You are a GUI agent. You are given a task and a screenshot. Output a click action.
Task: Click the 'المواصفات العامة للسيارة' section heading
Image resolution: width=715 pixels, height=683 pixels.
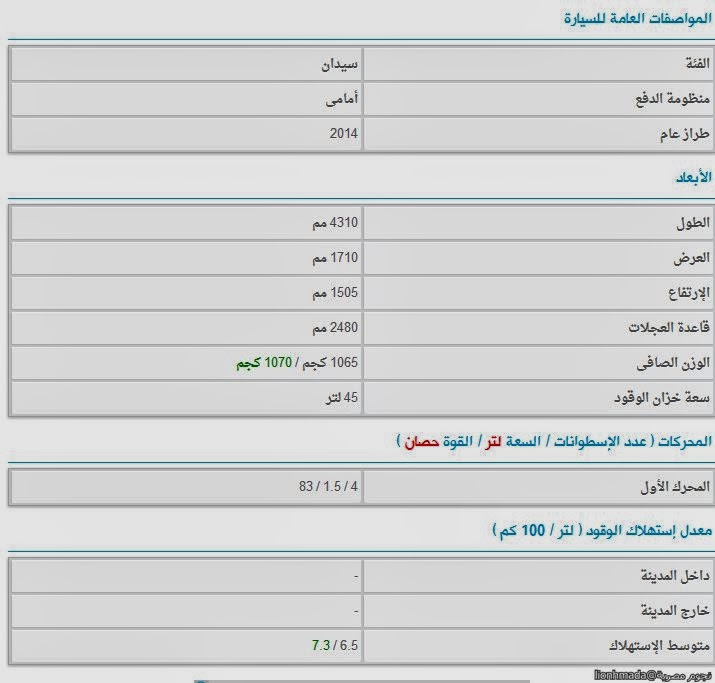click(637, 18)
